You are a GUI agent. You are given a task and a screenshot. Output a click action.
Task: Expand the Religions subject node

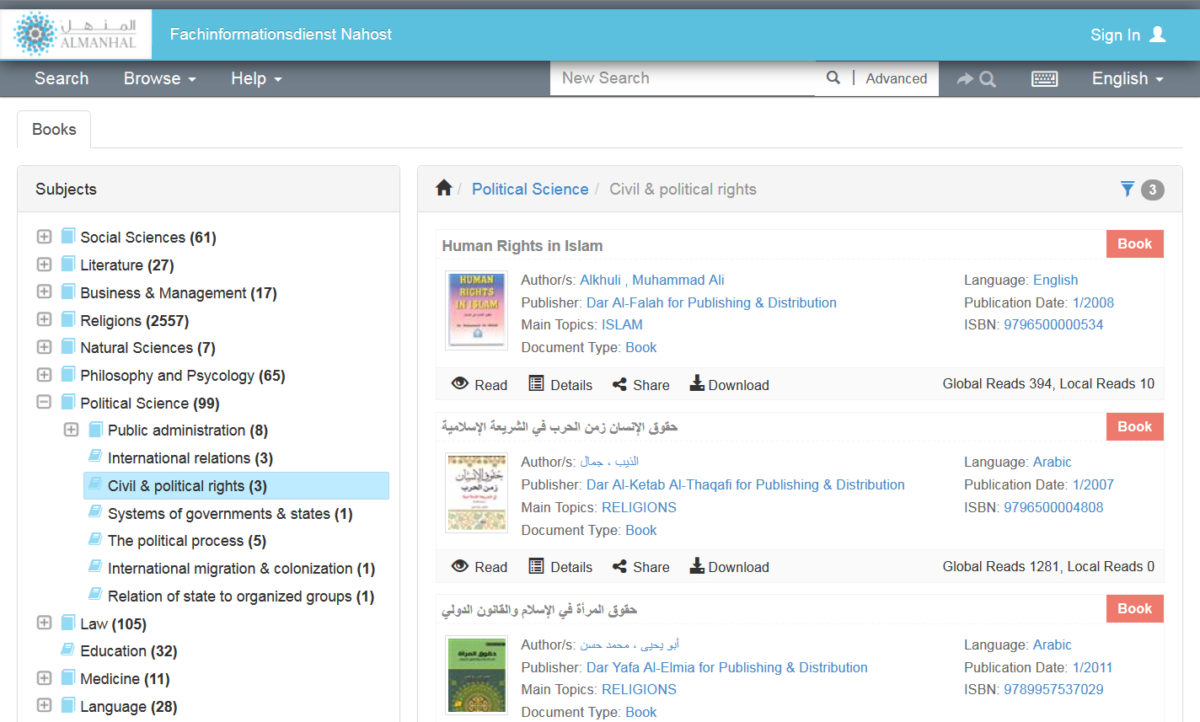[x=44, y=320]
